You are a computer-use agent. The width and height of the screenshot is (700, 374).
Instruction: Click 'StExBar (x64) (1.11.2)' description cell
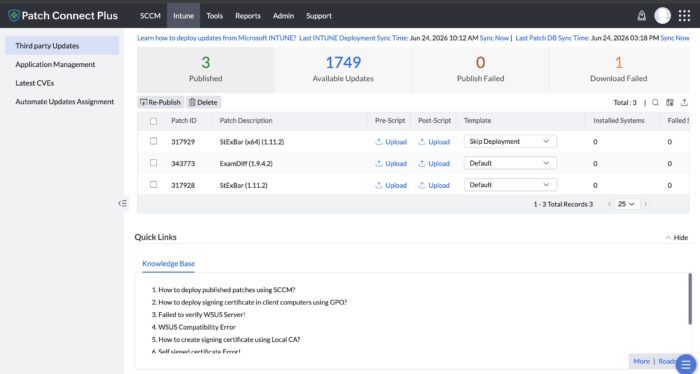coord(252,142)
